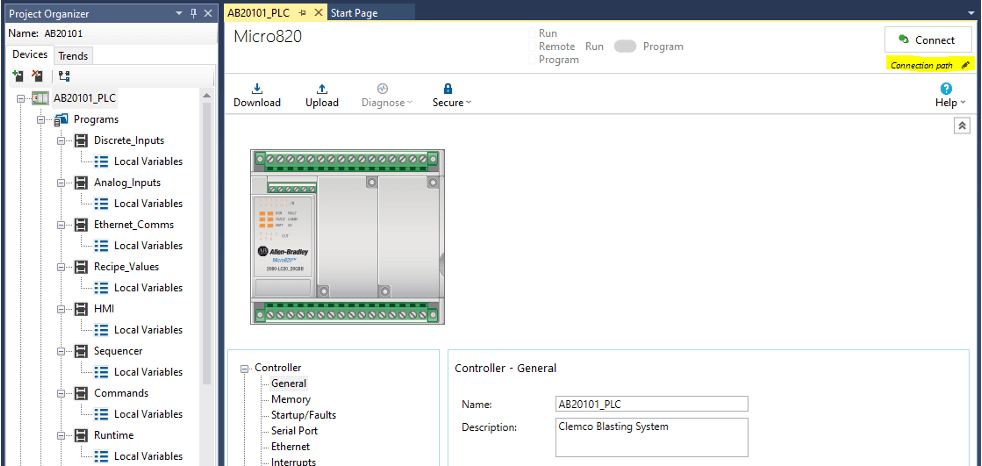Click the Recipe_Values program icon
Viewport: 982px width, 466px height.
[81, 267]
